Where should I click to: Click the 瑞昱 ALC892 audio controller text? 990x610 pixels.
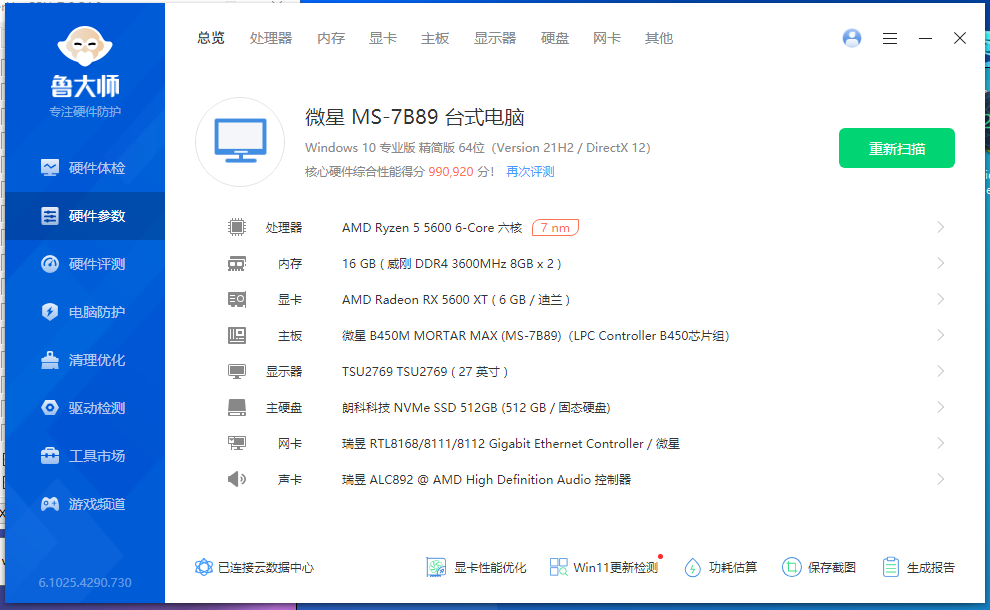(486, 479)
